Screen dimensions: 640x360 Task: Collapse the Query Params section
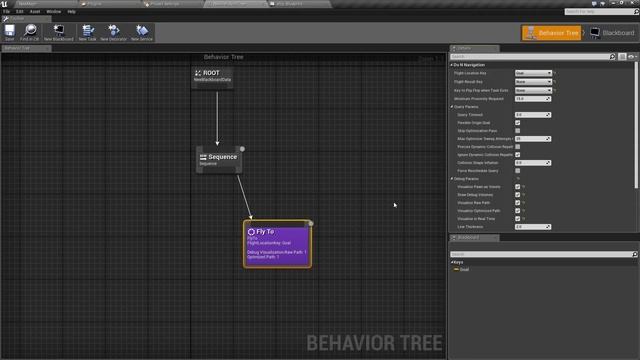pos(452,107)
